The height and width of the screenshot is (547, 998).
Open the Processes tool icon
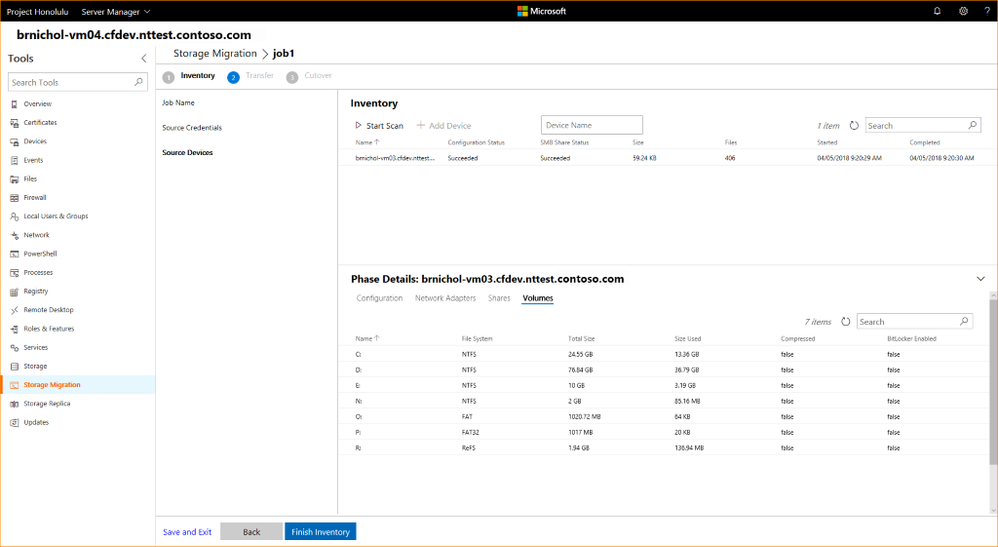tap(14, 273)
